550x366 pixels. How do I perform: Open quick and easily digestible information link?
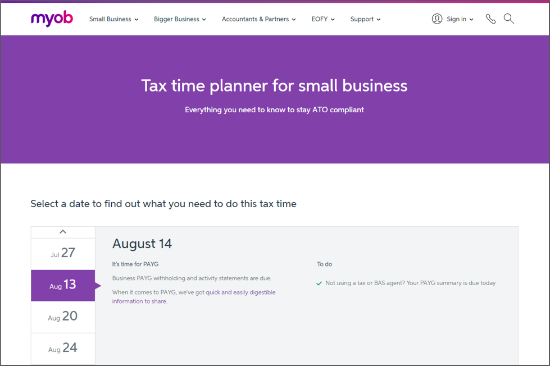point(194,297)
